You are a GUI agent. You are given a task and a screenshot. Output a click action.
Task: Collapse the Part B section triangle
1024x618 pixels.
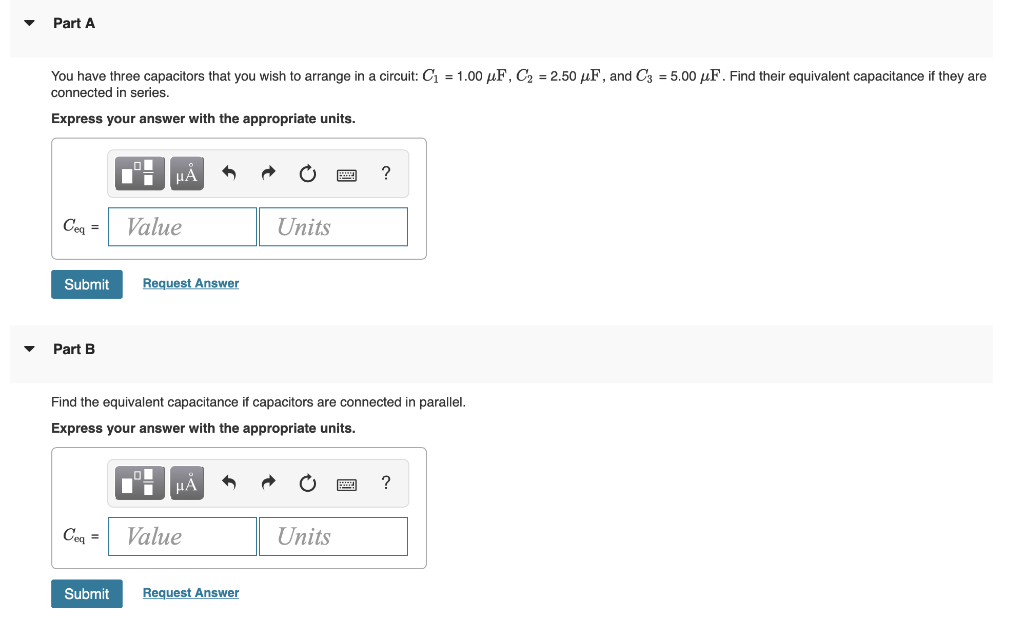pos(29,349)
